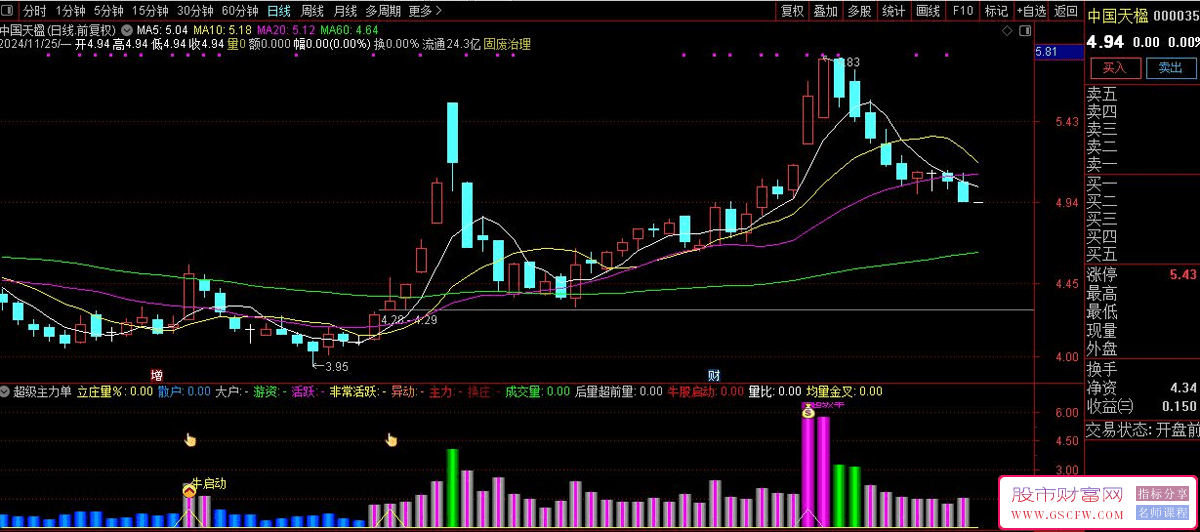Click the 买一 order book row
This screenshot has width=1200, height=532.
click(1142, 185)
